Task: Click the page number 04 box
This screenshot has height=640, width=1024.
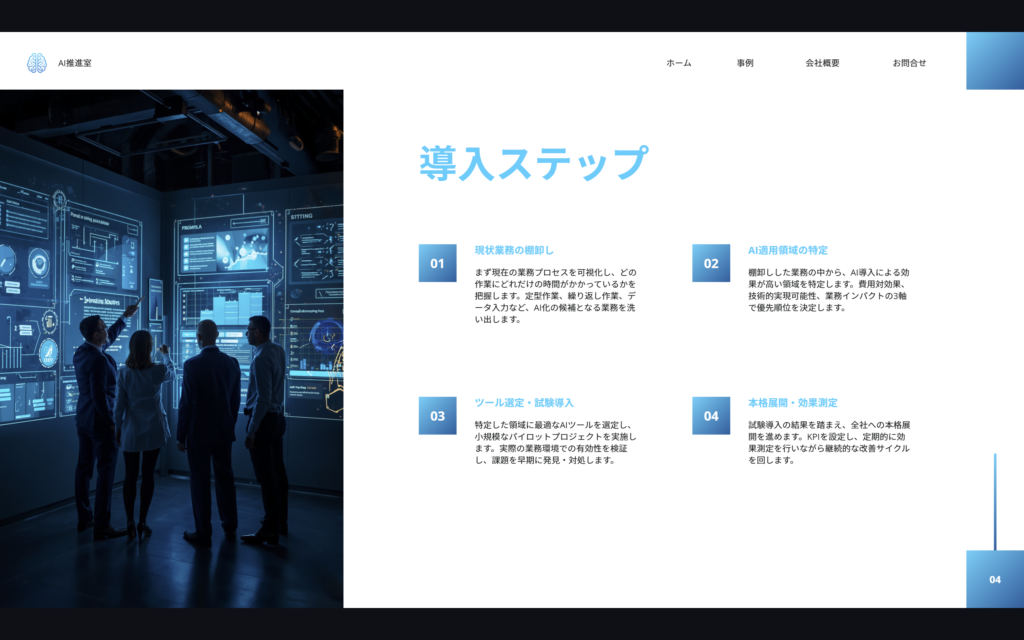Action: tap(995, 579)
